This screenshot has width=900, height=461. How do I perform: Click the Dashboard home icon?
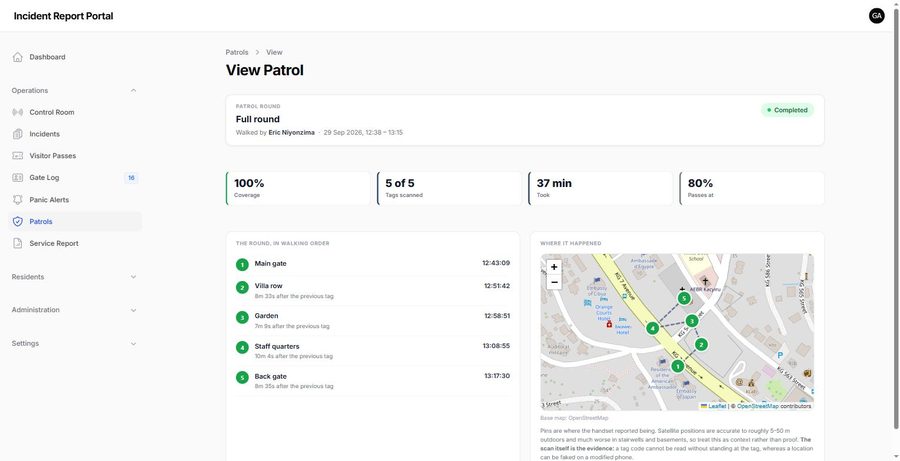18,57
